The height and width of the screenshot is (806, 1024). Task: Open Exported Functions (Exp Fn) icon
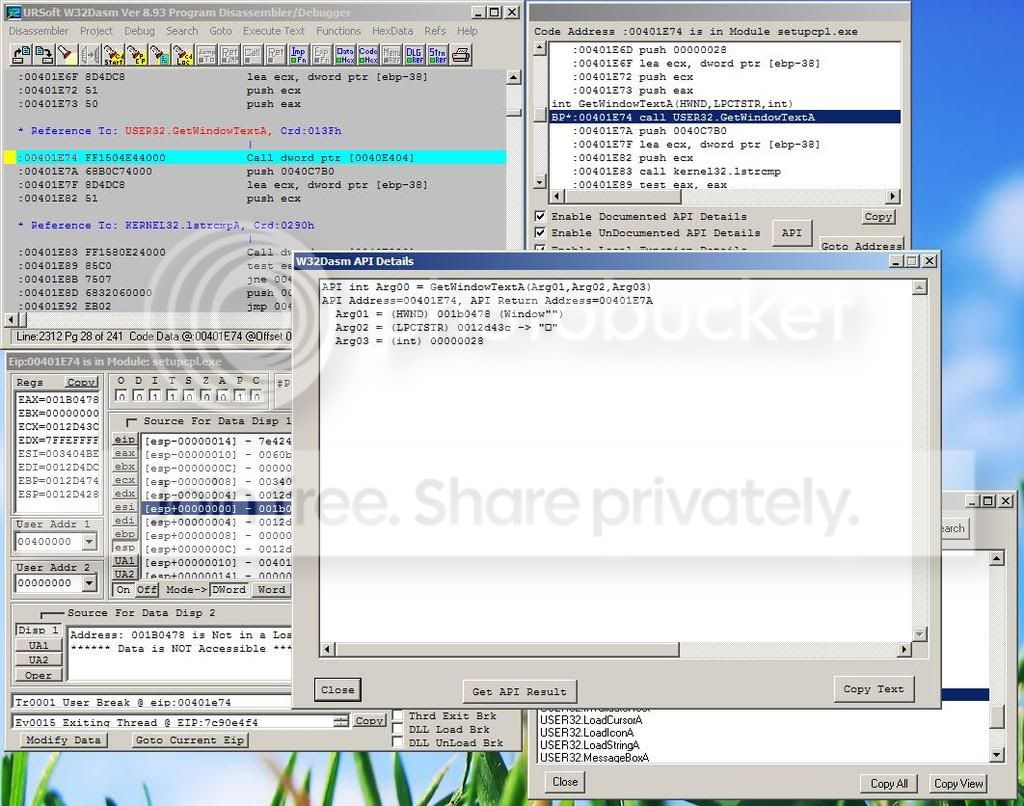coord(321,55)
